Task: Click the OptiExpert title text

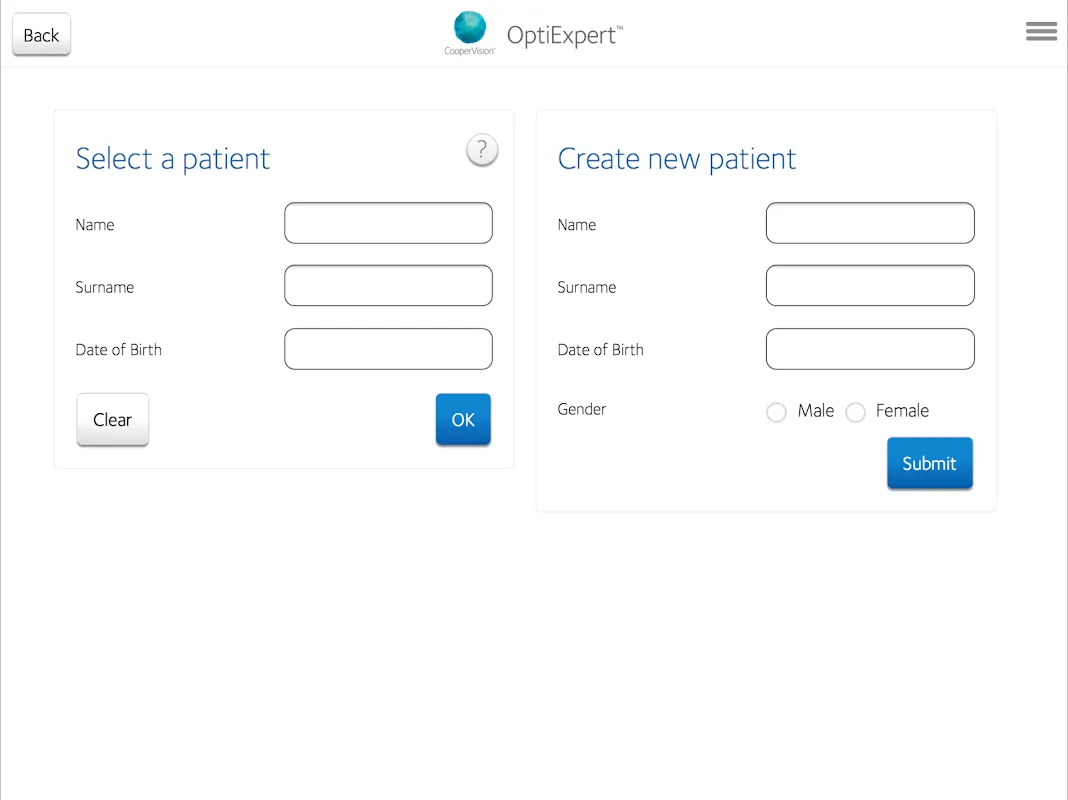Action: click(565, 35)
